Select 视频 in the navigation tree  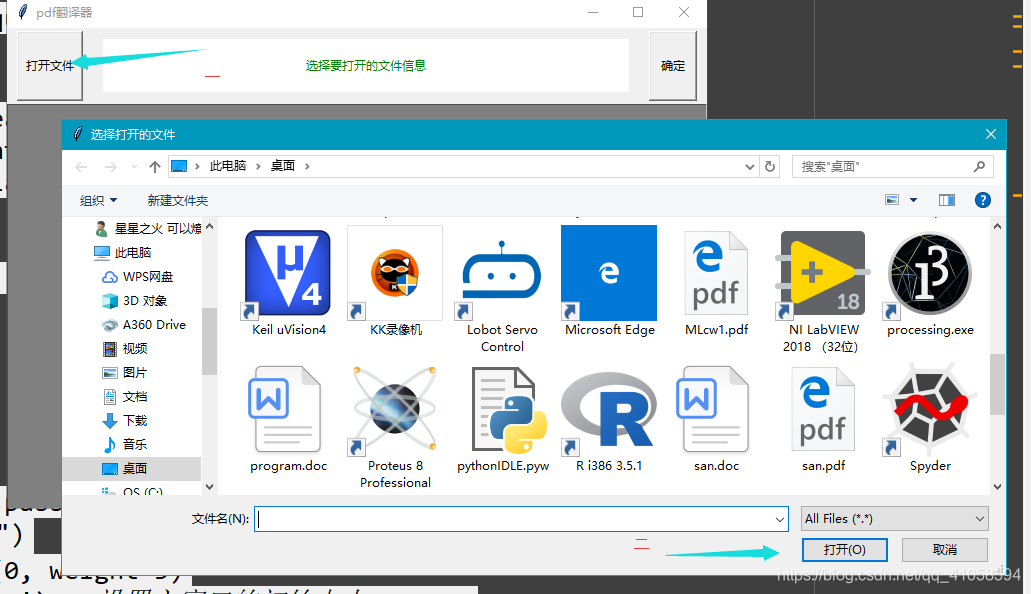125,349
